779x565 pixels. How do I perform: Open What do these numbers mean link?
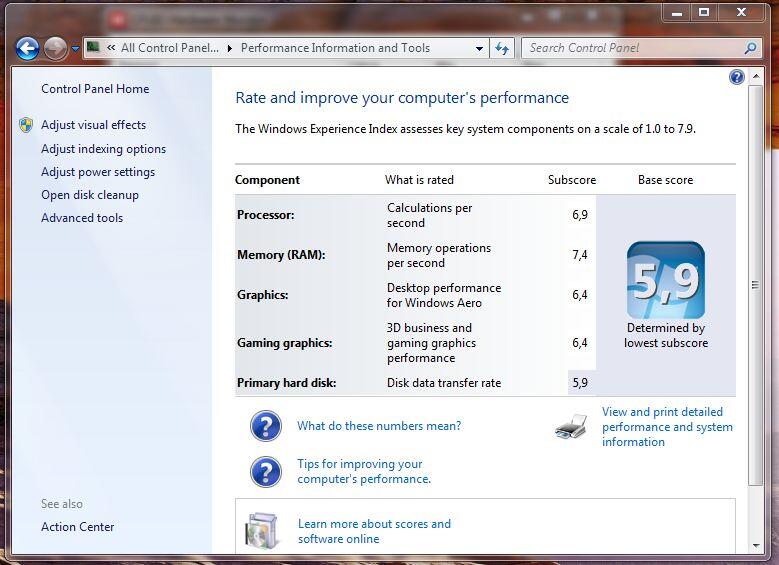[379, 426]
